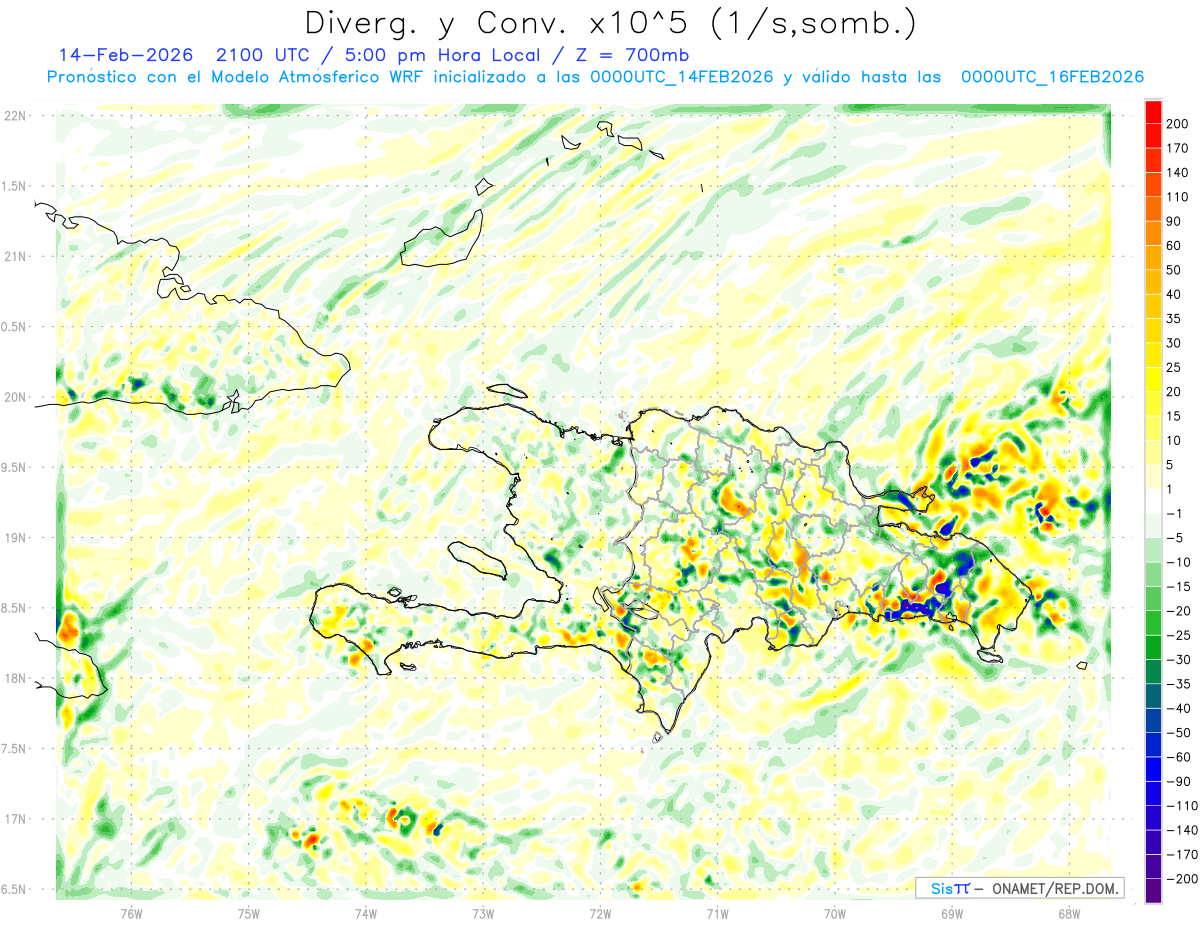Select the '1.5N' latitude axis label

pyautogui.click(x=15, y=186)
